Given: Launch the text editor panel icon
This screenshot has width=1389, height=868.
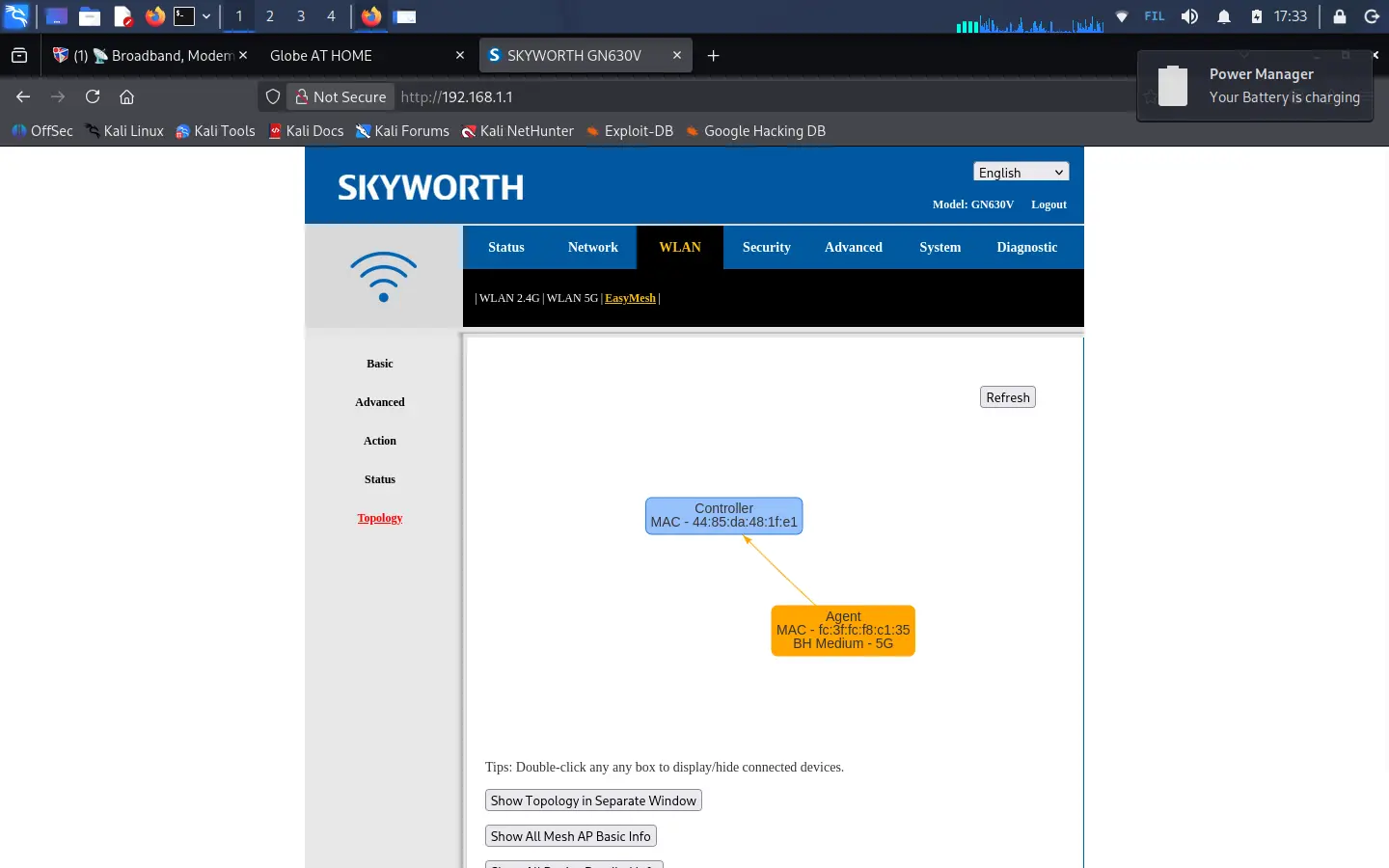Looking at the screenshot, I should [x=123, y=16].
